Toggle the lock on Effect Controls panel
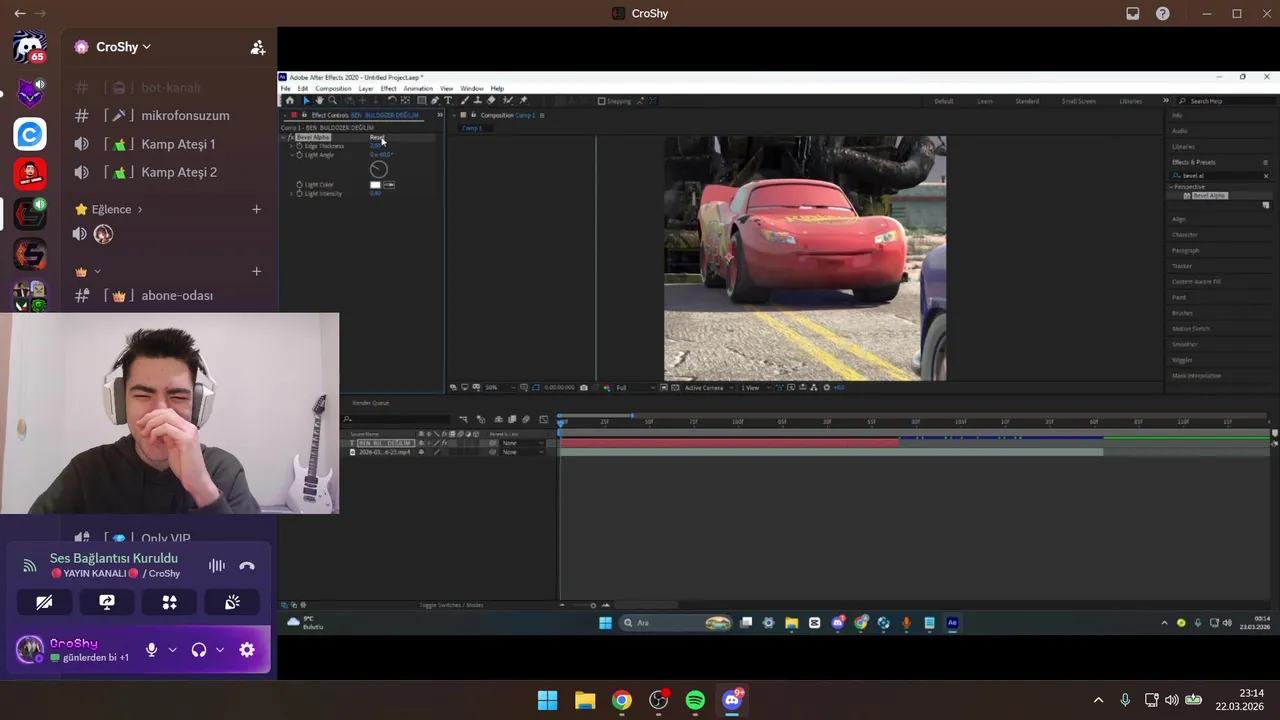This screenshot has height=720, width=1280. (x=304, y=115)
